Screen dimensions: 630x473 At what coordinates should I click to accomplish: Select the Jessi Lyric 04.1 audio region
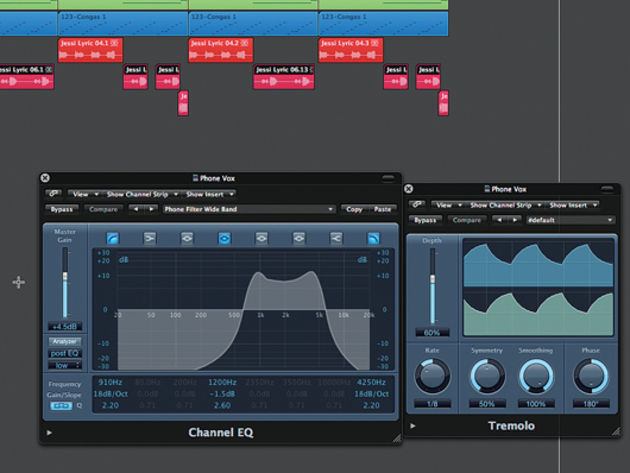click(x=90, y=50)
